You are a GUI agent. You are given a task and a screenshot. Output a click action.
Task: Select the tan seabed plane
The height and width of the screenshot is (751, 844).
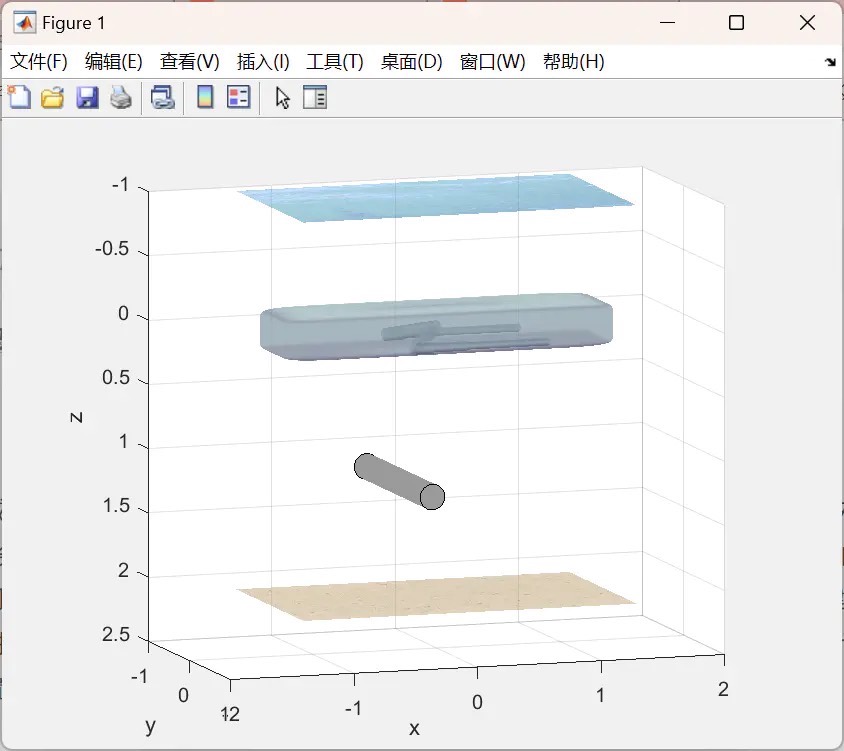[x=436, y=596]
